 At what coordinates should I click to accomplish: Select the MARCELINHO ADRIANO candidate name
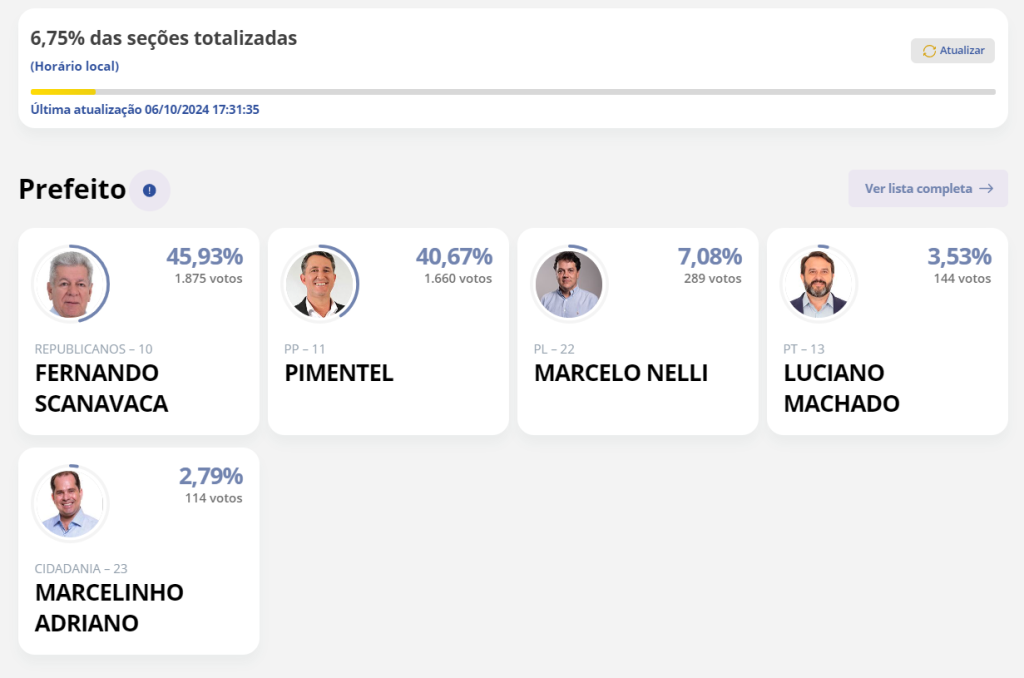click(109, 607)
